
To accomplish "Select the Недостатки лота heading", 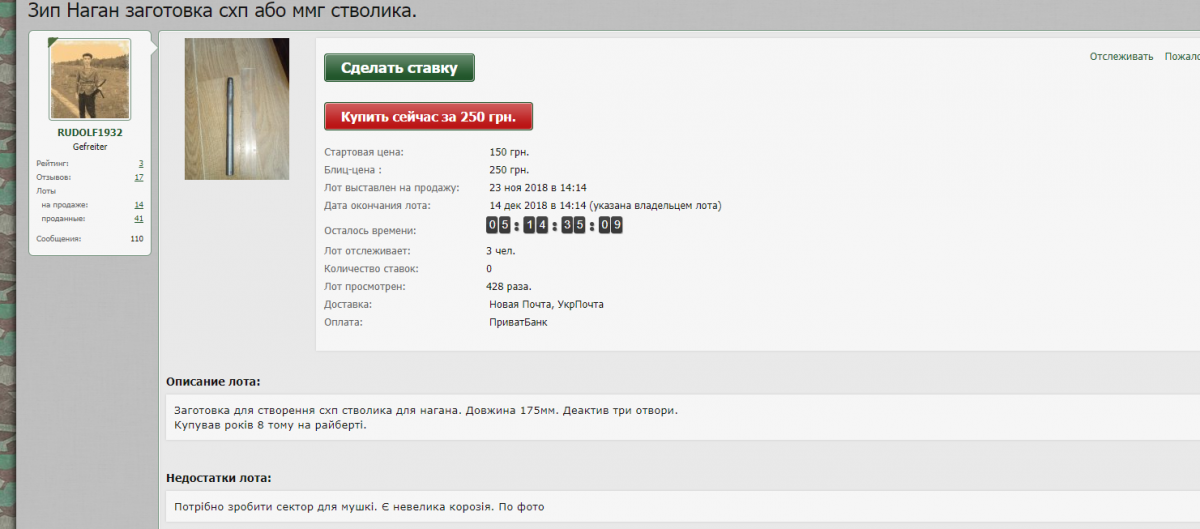I will click(218, 478).
